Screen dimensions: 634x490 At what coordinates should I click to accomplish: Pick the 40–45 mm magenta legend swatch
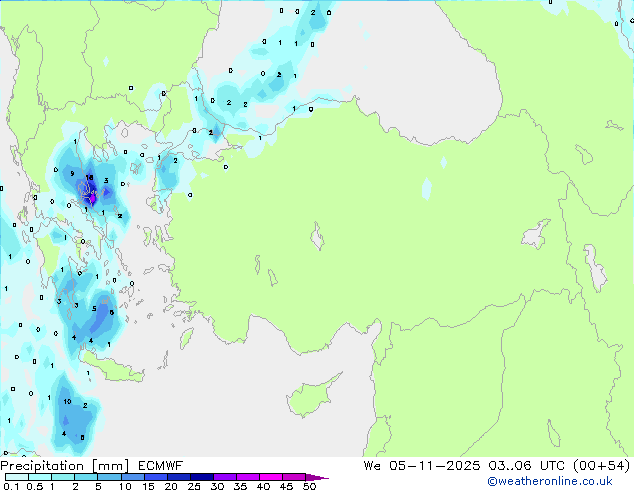(271, 477)
